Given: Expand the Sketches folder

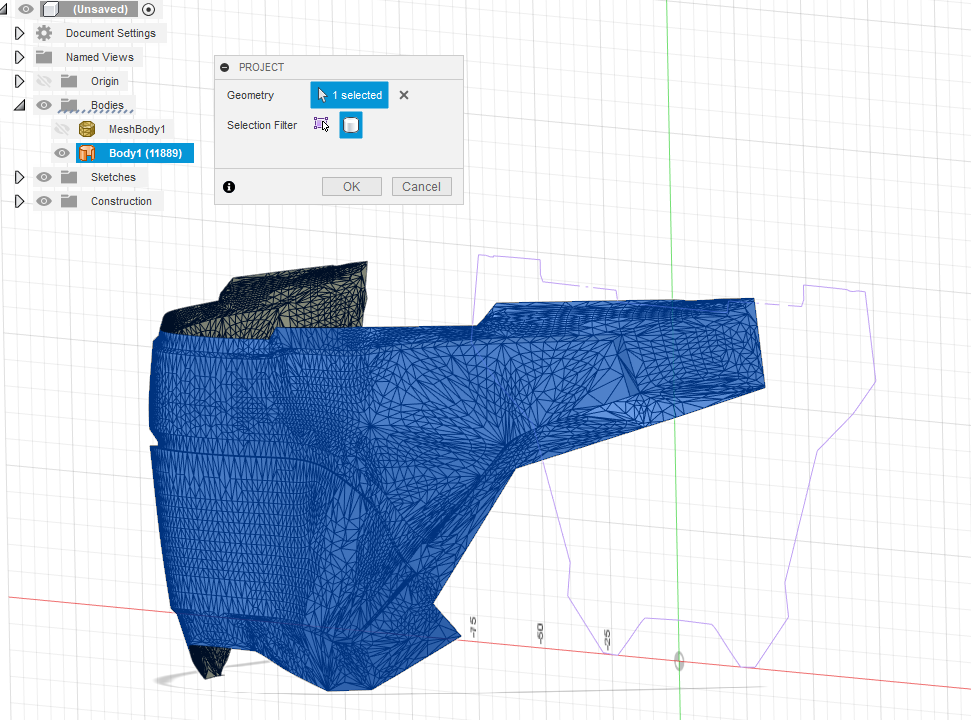Looking at the screenshot, I should 19,177.
